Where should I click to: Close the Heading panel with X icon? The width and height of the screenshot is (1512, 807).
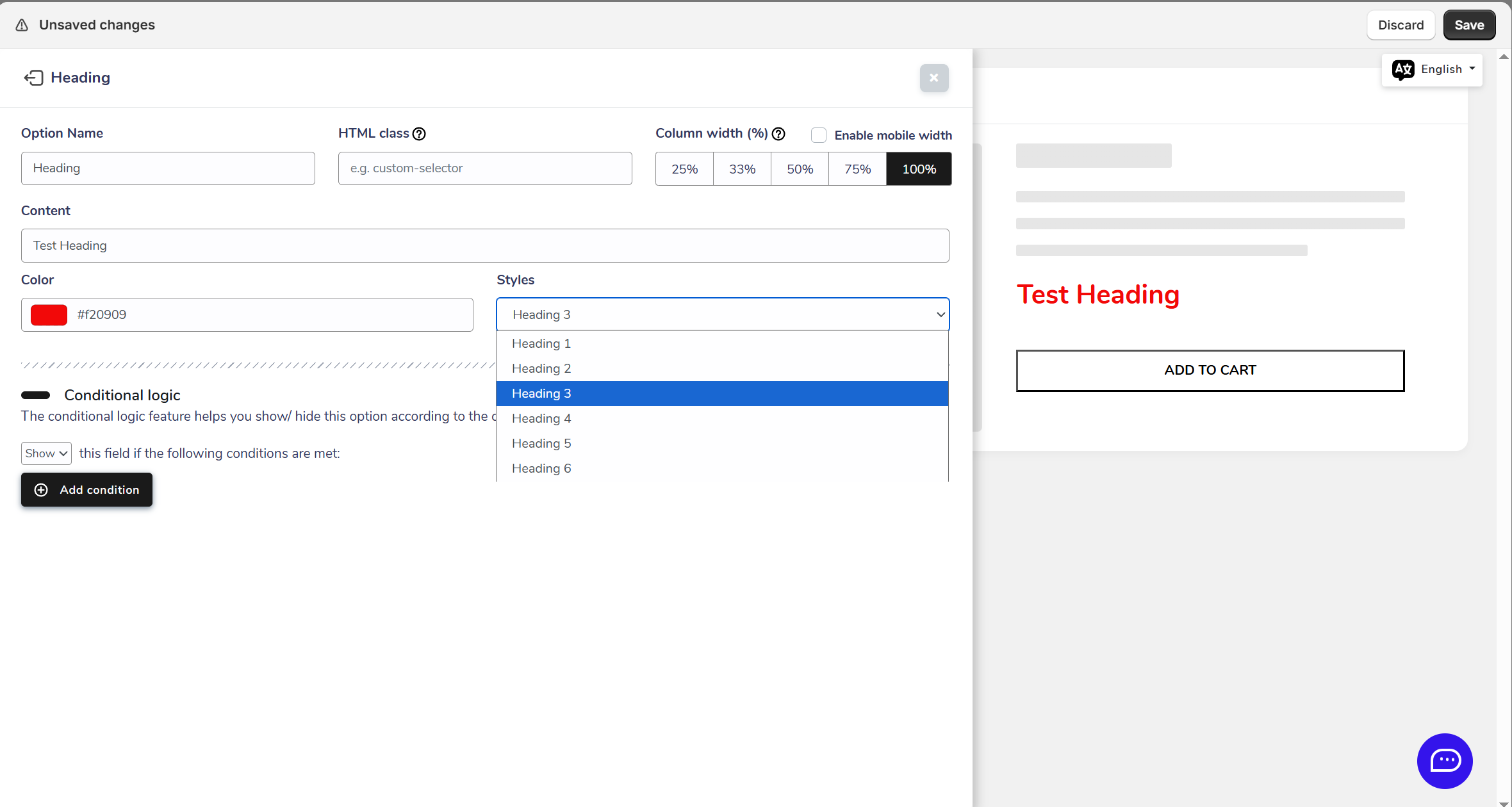click(x=934, y=78)
